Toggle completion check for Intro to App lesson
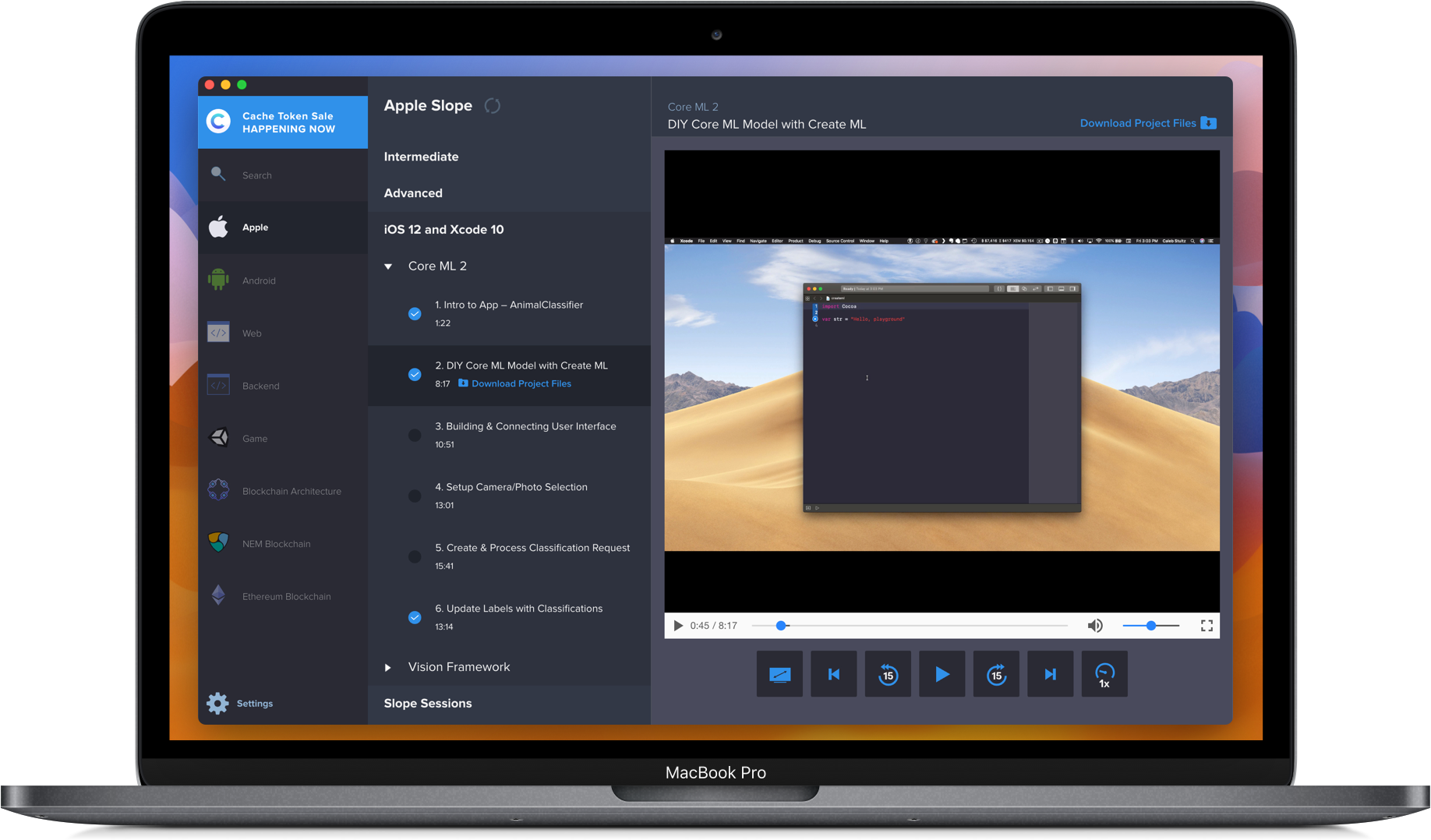The height and width of the screenshot is (840, 1431). [415, 313]
